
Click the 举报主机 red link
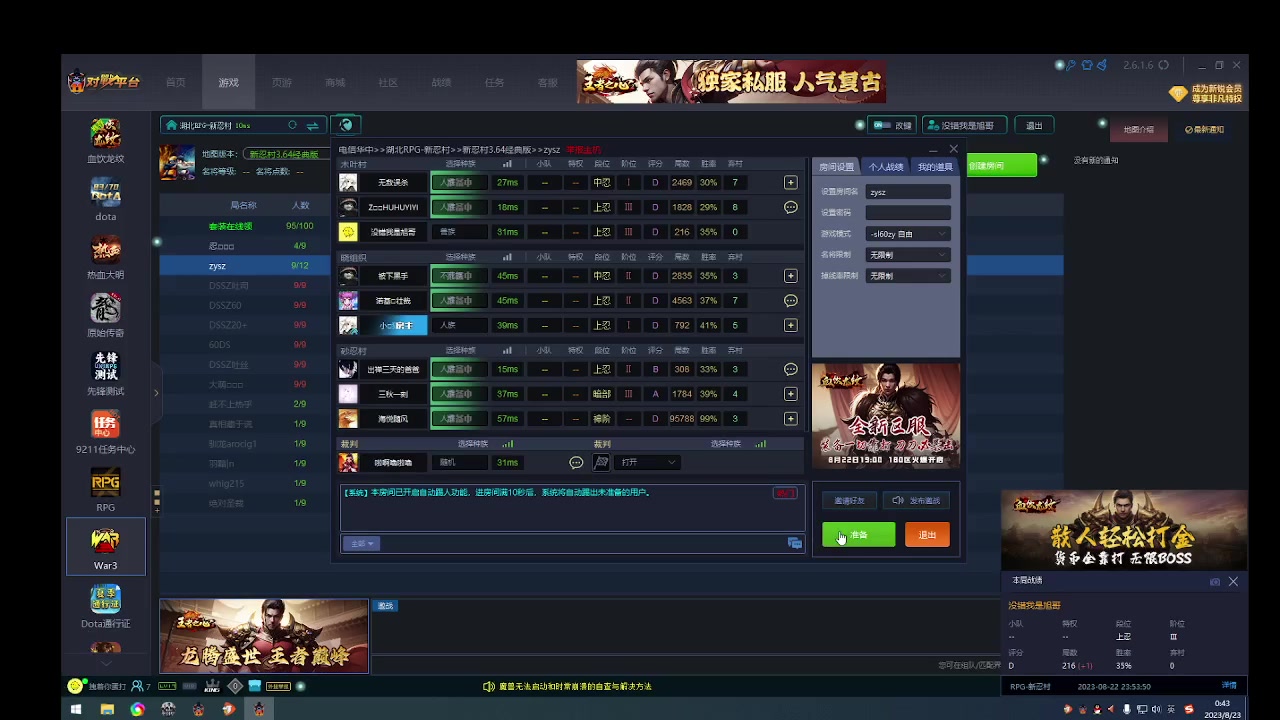584,150
